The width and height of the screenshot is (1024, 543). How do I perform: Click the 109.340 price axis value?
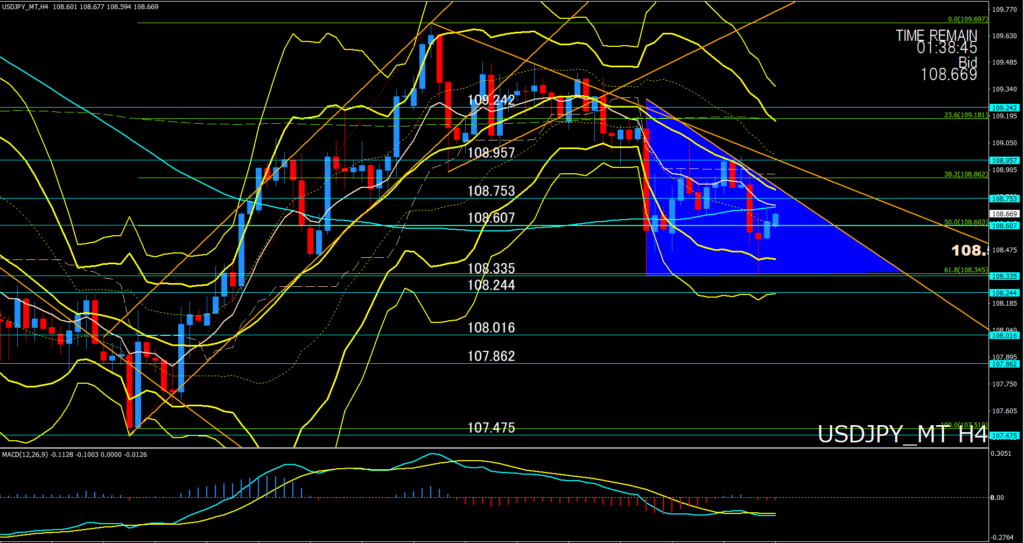[1004, 90]
